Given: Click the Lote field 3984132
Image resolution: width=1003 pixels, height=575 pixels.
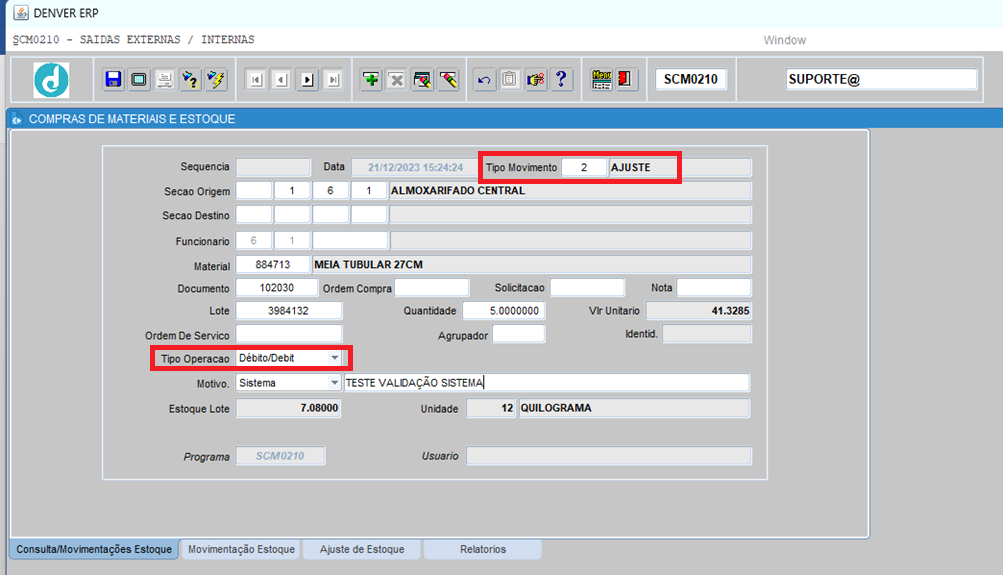Looking at the screenshot, I should [288, 311].
